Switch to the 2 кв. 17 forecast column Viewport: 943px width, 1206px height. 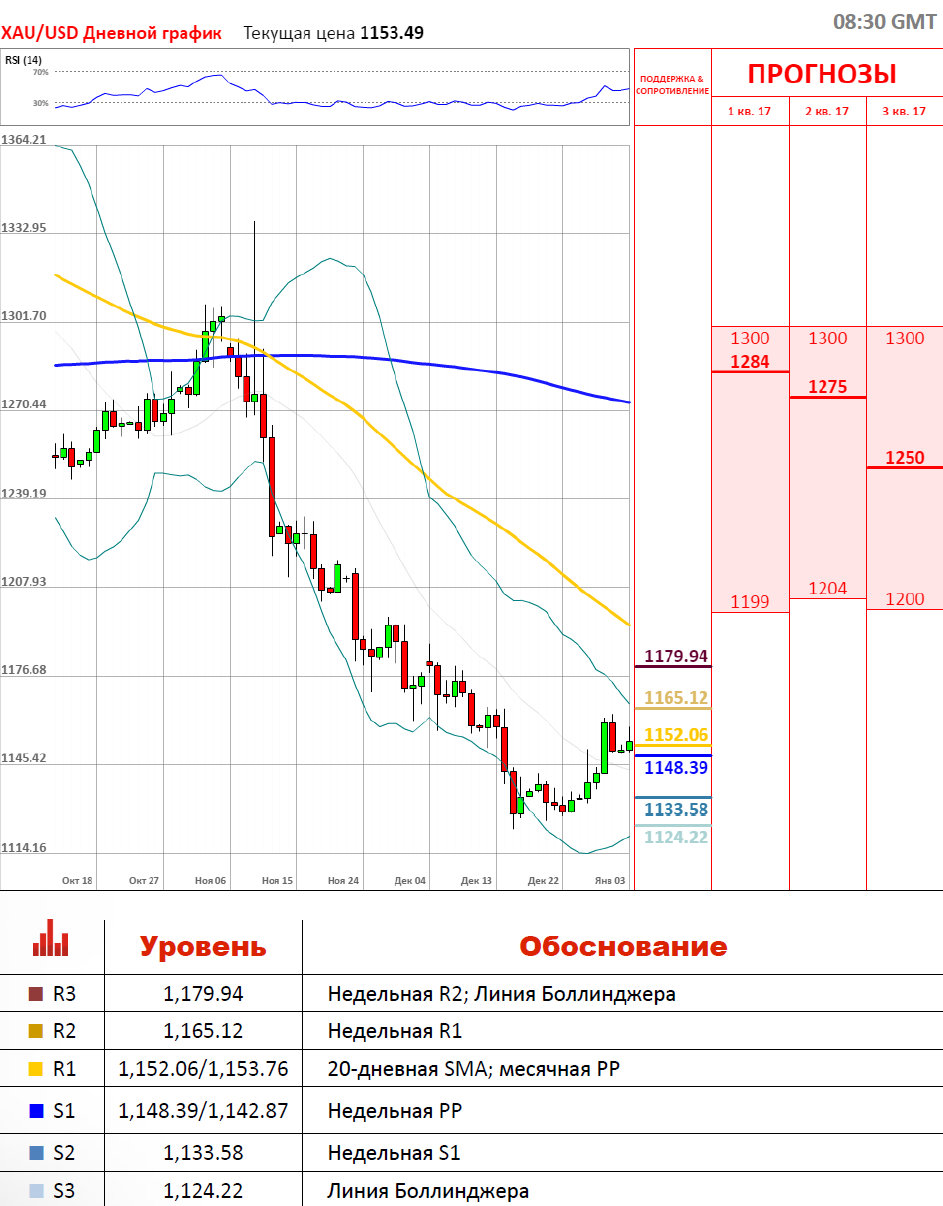827,111
